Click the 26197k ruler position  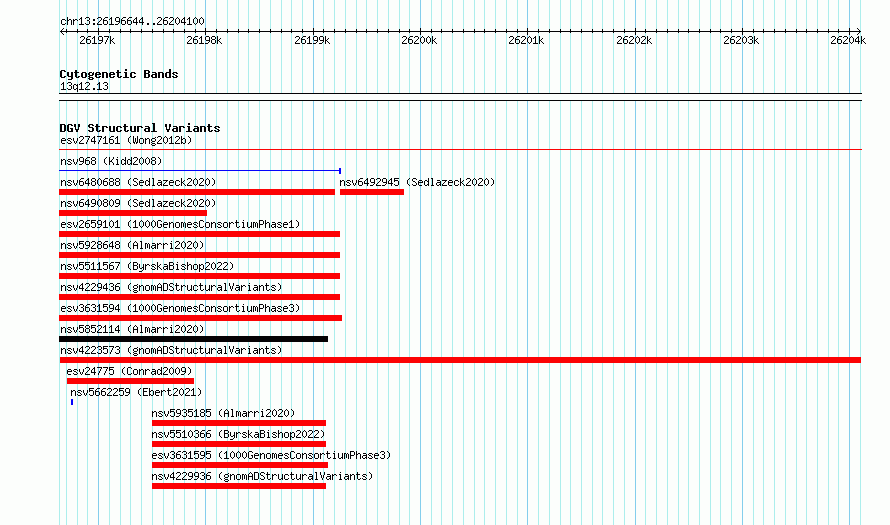(97, 40)
